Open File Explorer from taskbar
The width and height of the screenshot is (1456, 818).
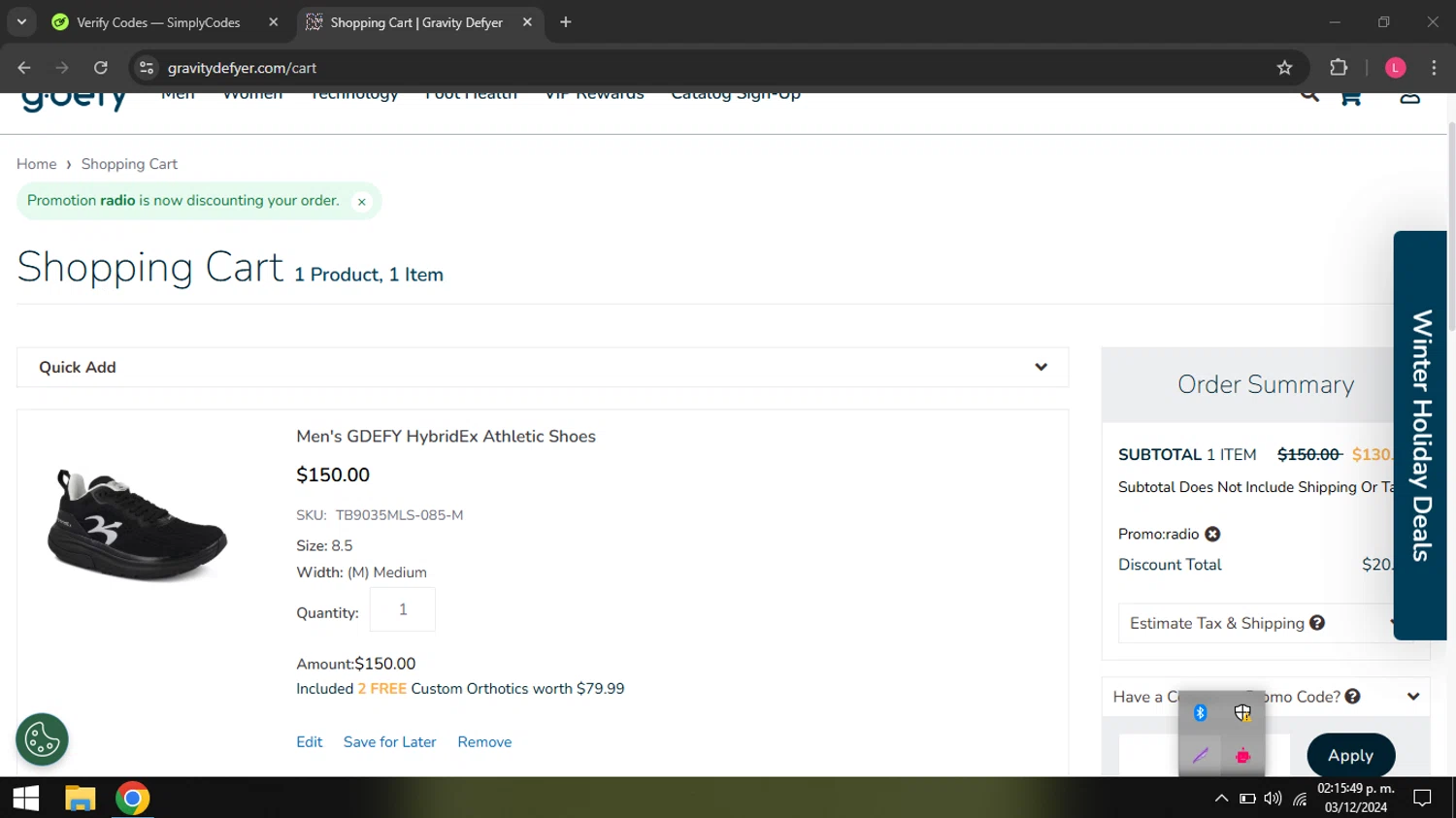(x=80, y=799)
